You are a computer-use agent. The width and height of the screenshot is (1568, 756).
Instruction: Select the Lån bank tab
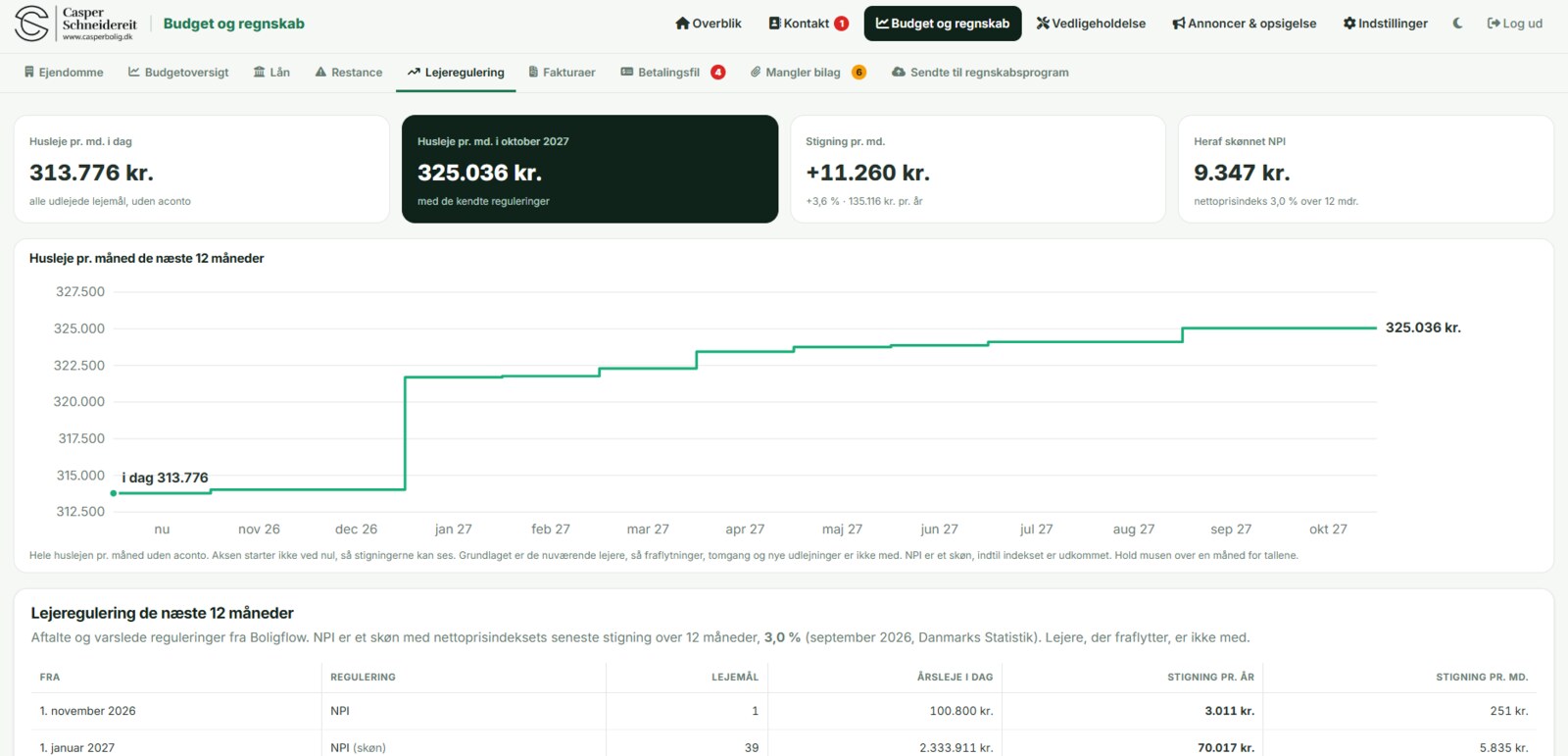[x=271, y=73]
